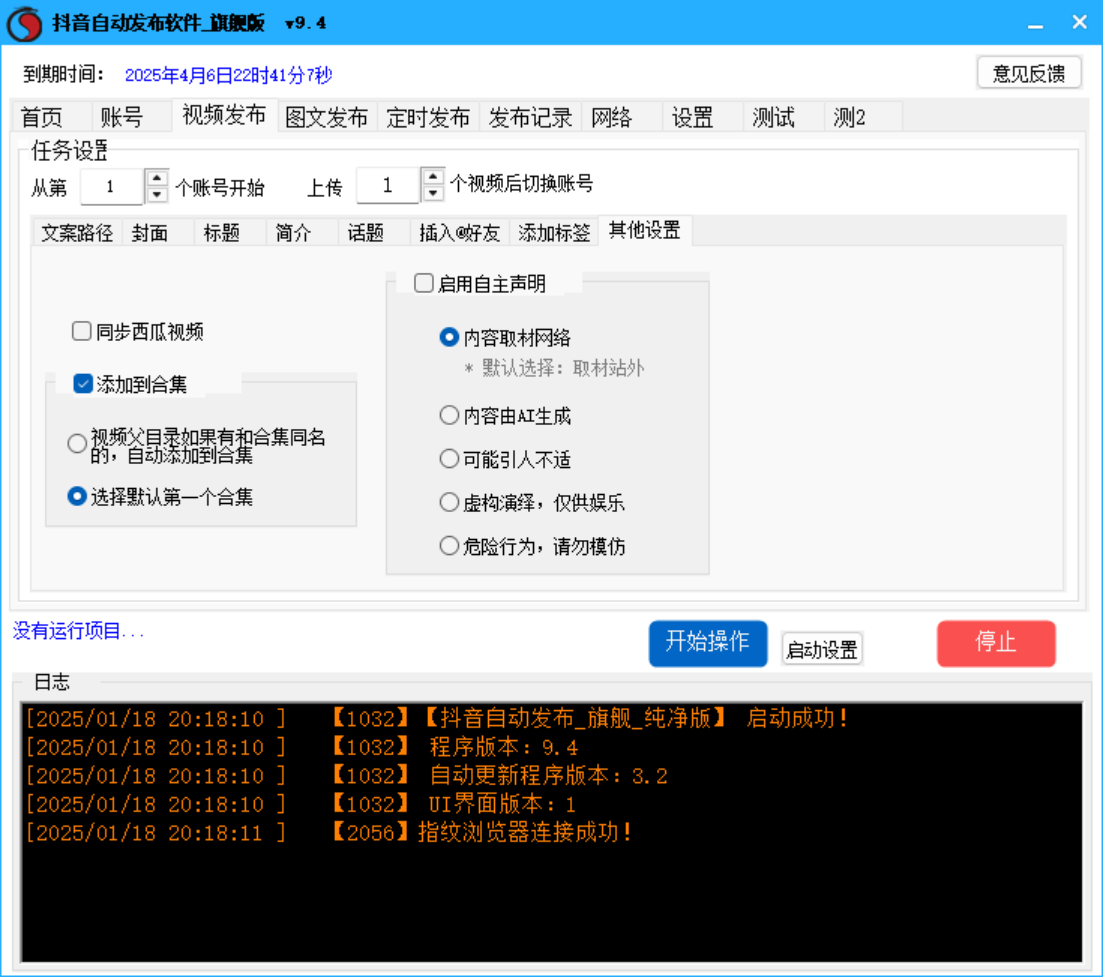Click the red 停止 button
Viewport: 1103px width, 977px height.
(996, 643)
